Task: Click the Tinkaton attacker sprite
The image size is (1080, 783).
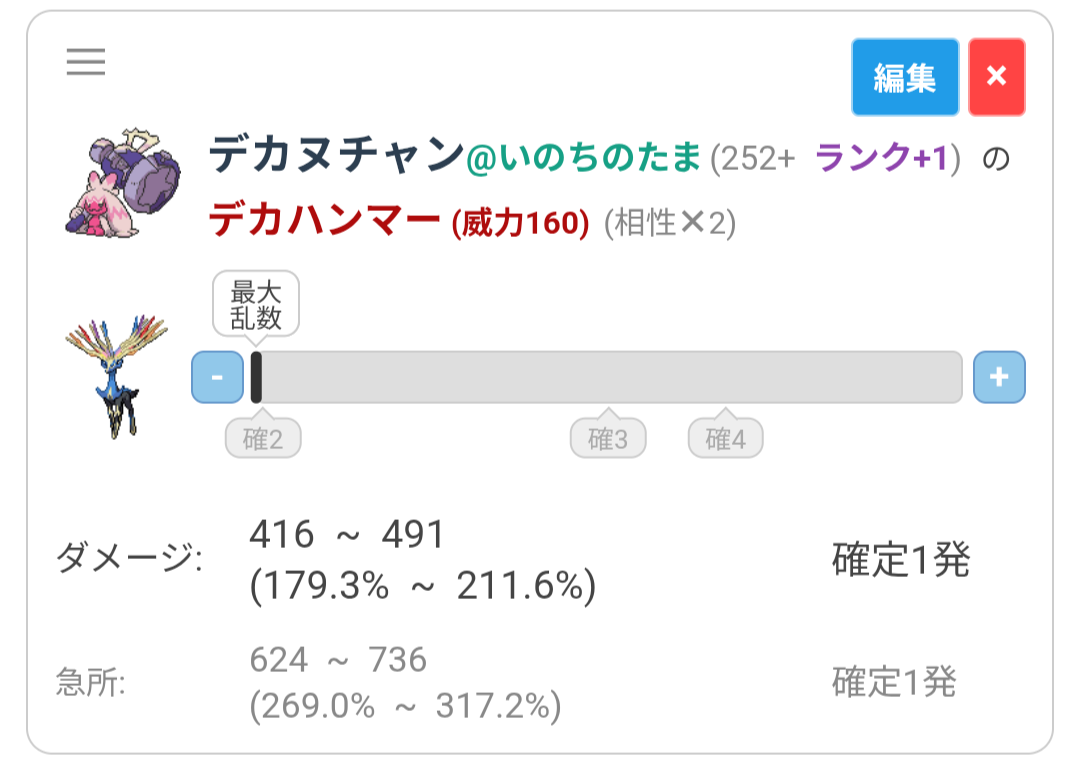Action: 124,181
